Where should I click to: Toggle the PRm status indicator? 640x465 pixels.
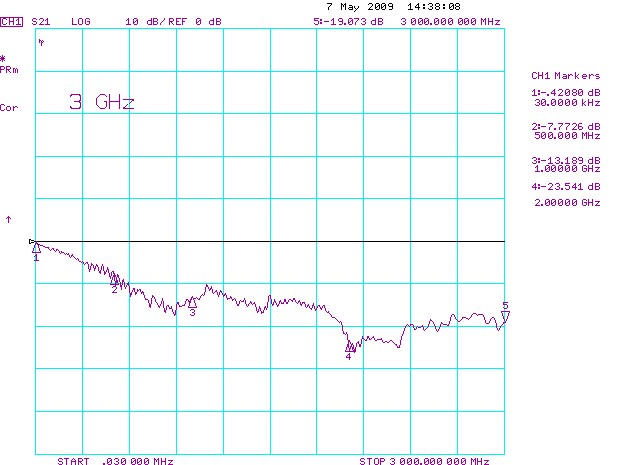tap(9, 70)
